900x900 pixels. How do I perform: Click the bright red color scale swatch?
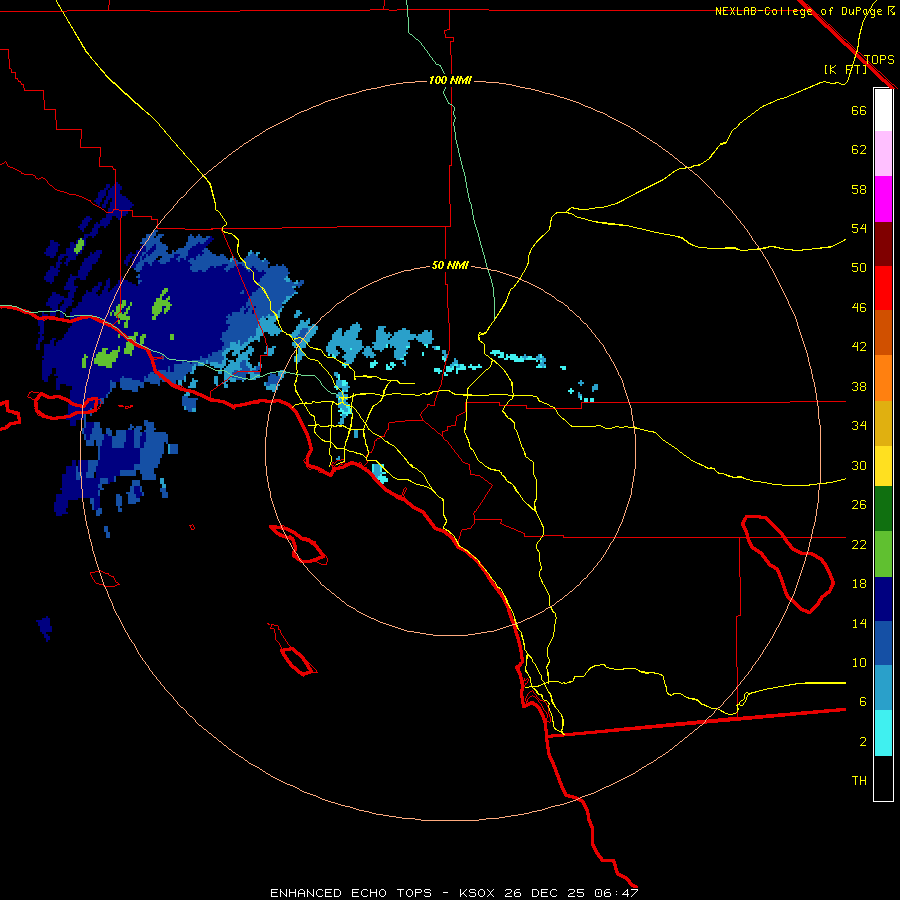pyautogui.click(x=883, y=288)
